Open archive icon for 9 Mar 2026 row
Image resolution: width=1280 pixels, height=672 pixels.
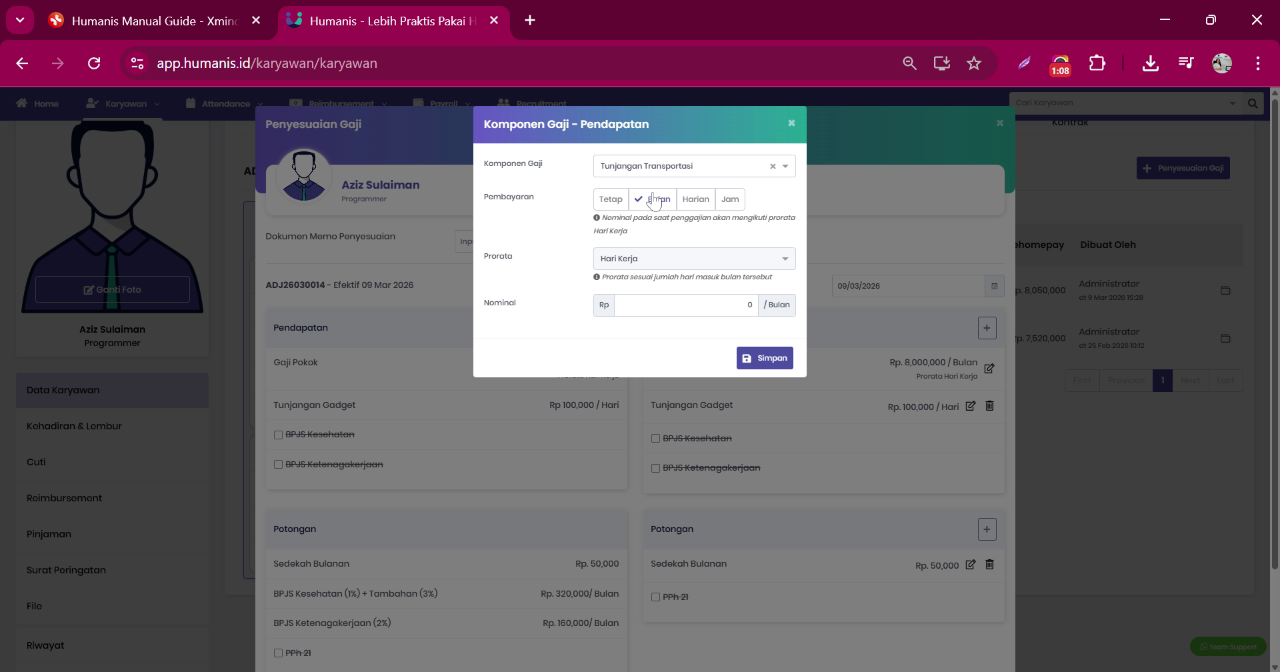[x=1225, y=291]
